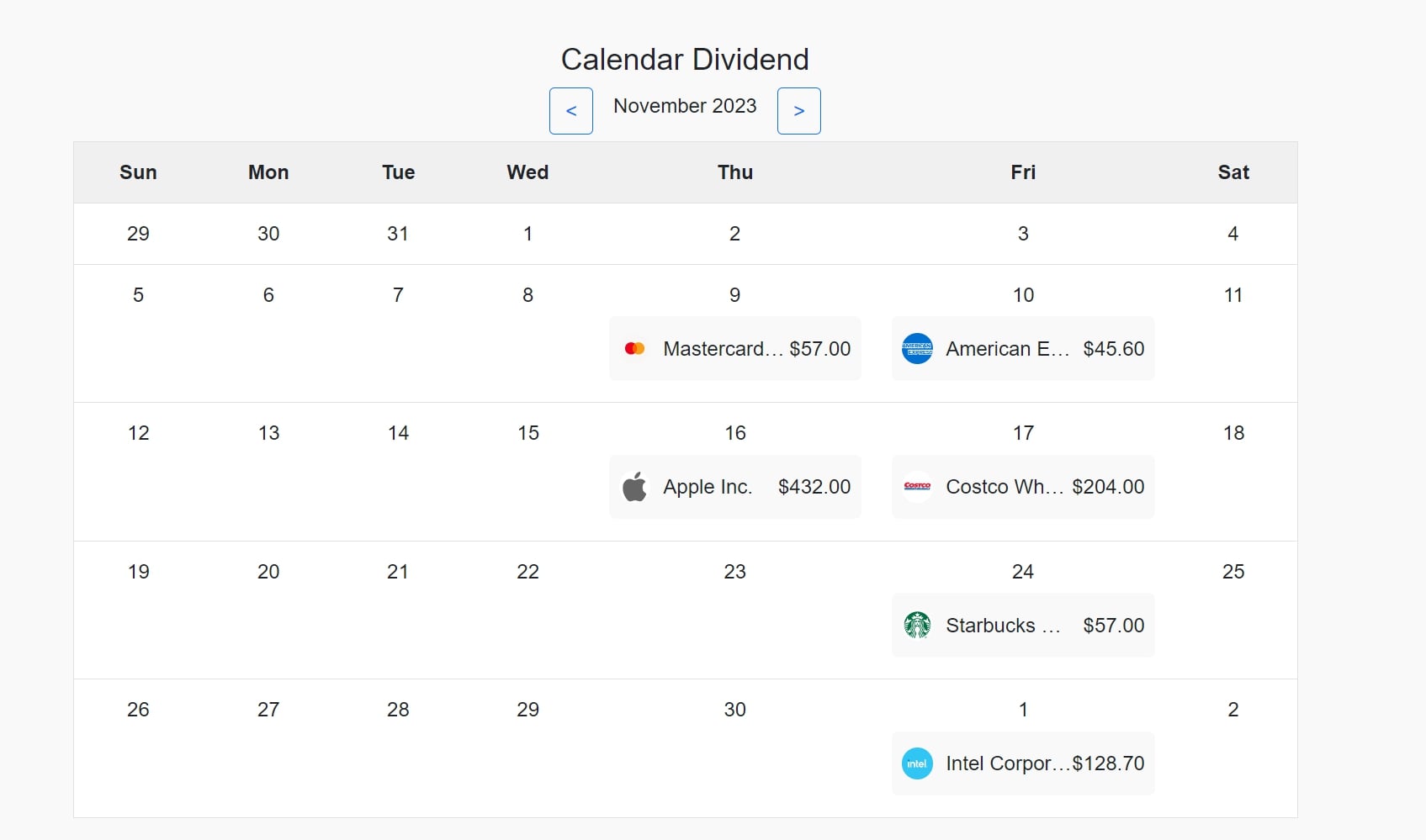Click the Sat column header
Viewport: 1426px width, 840px height.
1233,172
